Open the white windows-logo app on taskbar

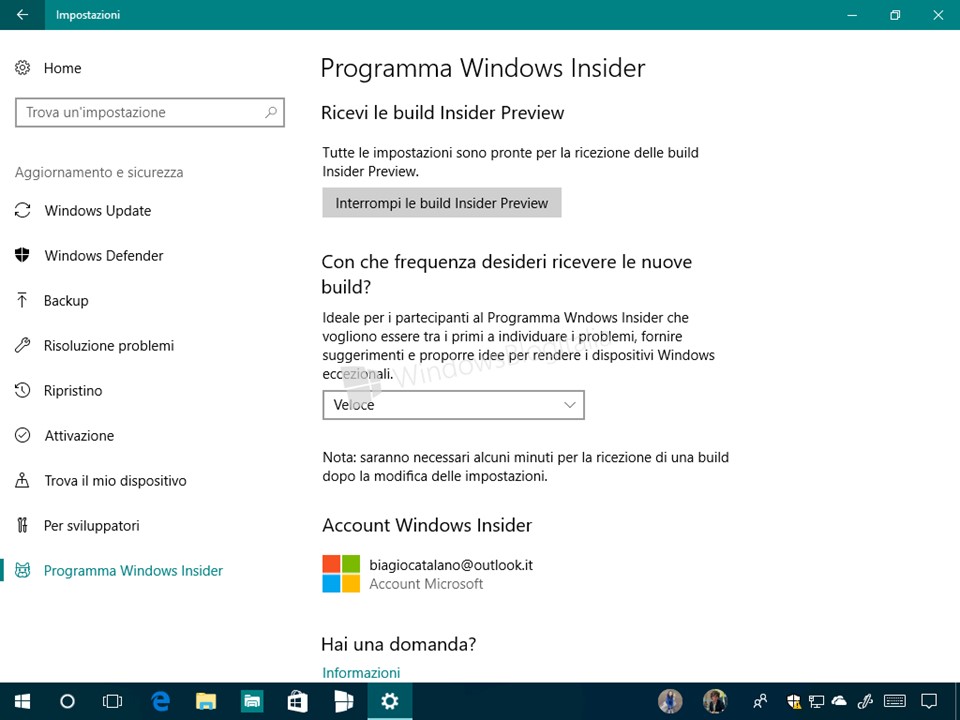click(343, 701)
